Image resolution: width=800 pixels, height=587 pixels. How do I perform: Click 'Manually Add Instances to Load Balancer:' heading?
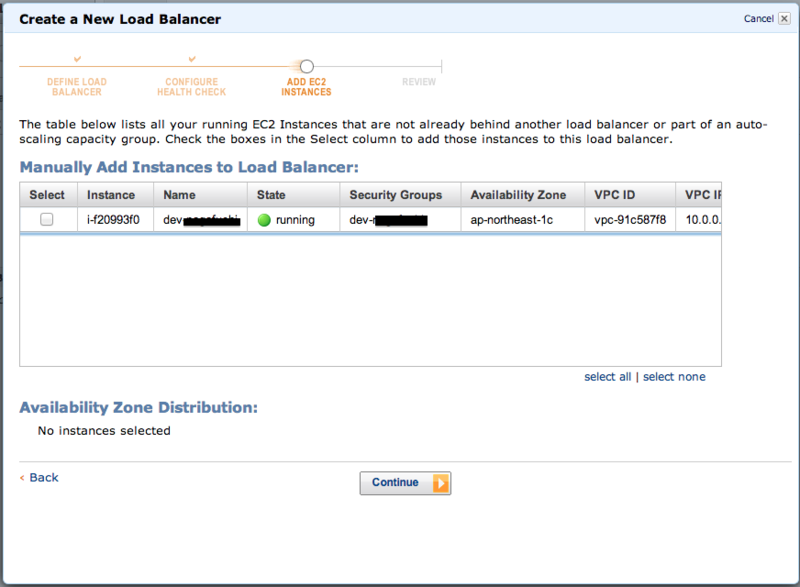tap(189, 167)
